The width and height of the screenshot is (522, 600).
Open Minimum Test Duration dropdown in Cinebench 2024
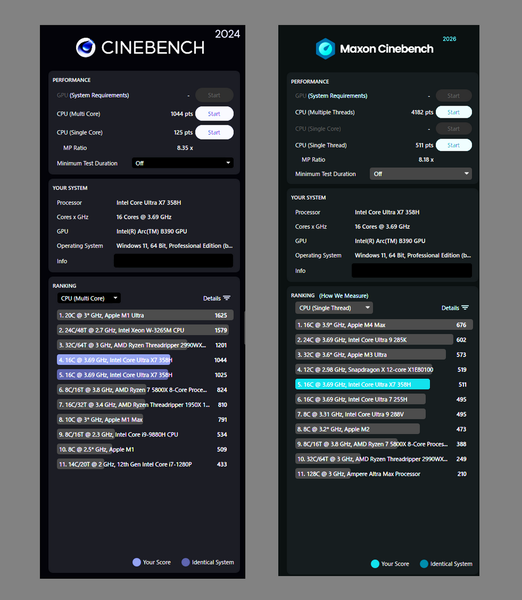tap(183, 163)
